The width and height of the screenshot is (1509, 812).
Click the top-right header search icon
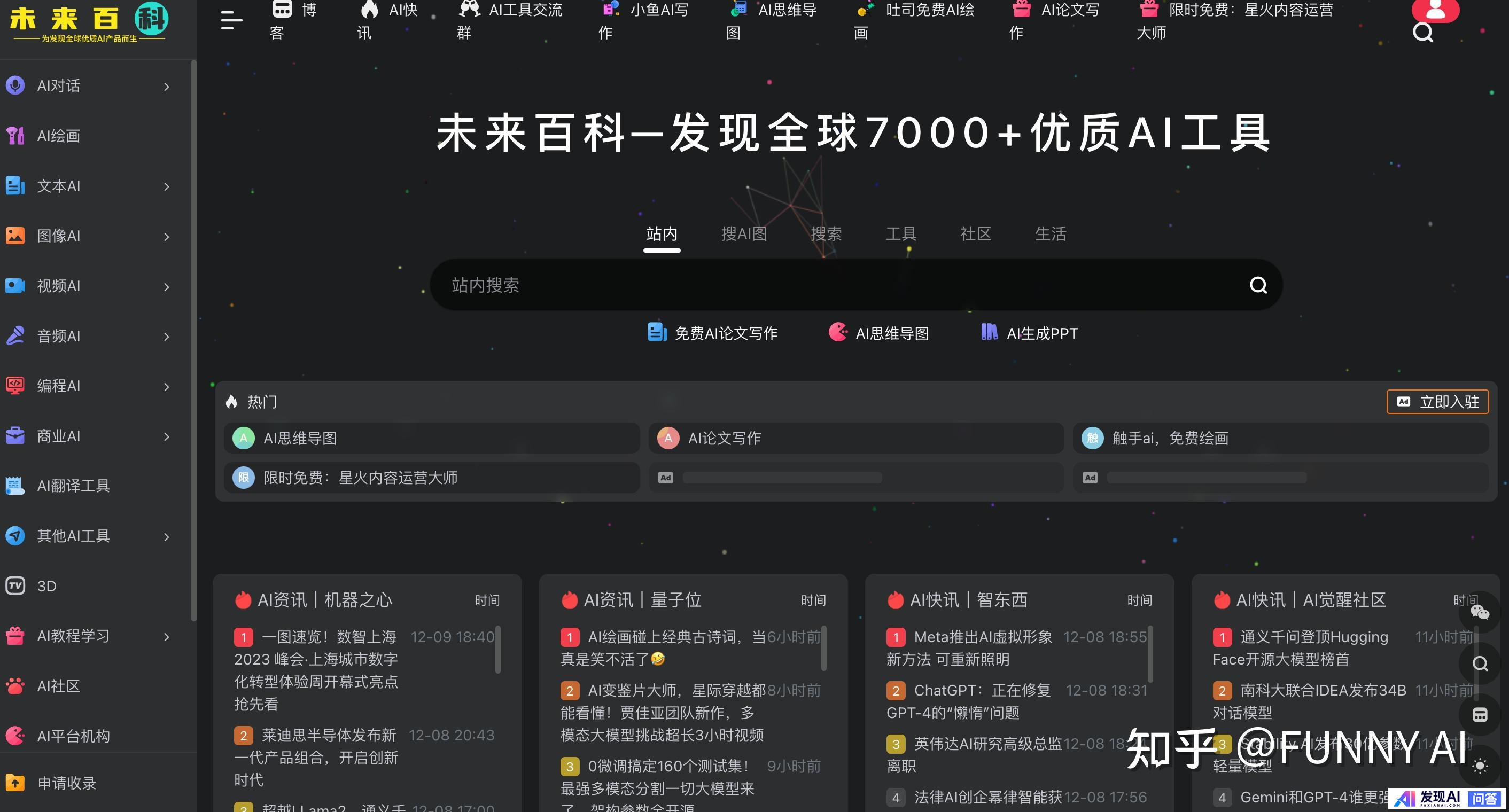pos(1423,33)
